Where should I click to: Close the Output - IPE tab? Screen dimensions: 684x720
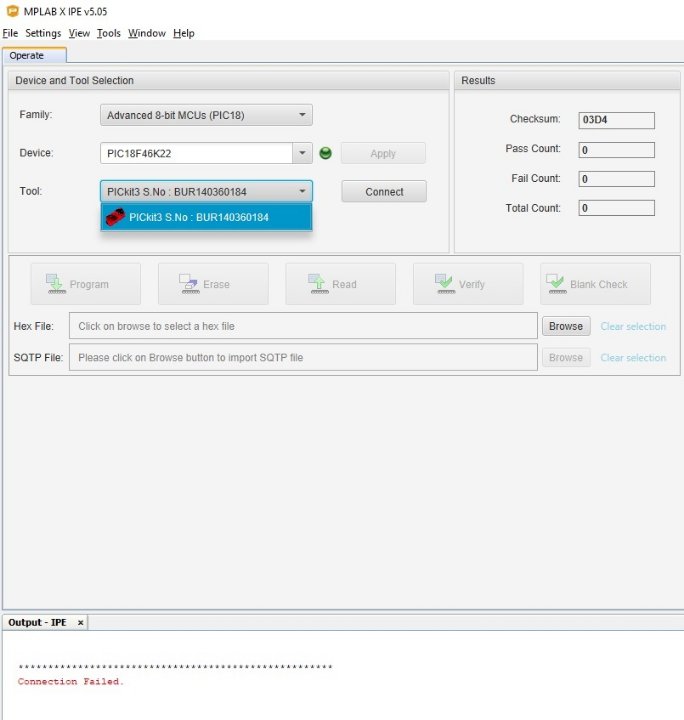point(80,623)
